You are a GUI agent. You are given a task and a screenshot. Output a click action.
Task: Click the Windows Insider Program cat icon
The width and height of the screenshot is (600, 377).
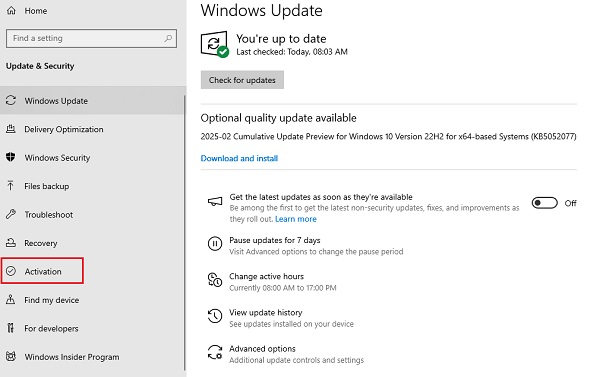11,356
